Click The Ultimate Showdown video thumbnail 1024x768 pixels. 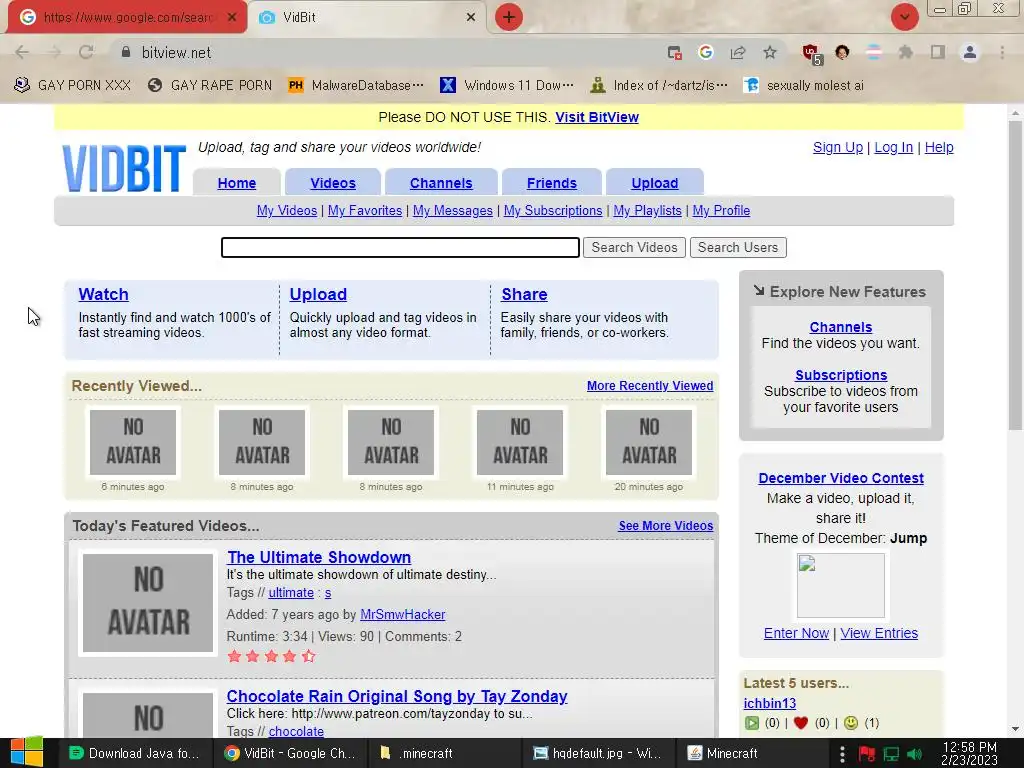(x=148, y=603)
